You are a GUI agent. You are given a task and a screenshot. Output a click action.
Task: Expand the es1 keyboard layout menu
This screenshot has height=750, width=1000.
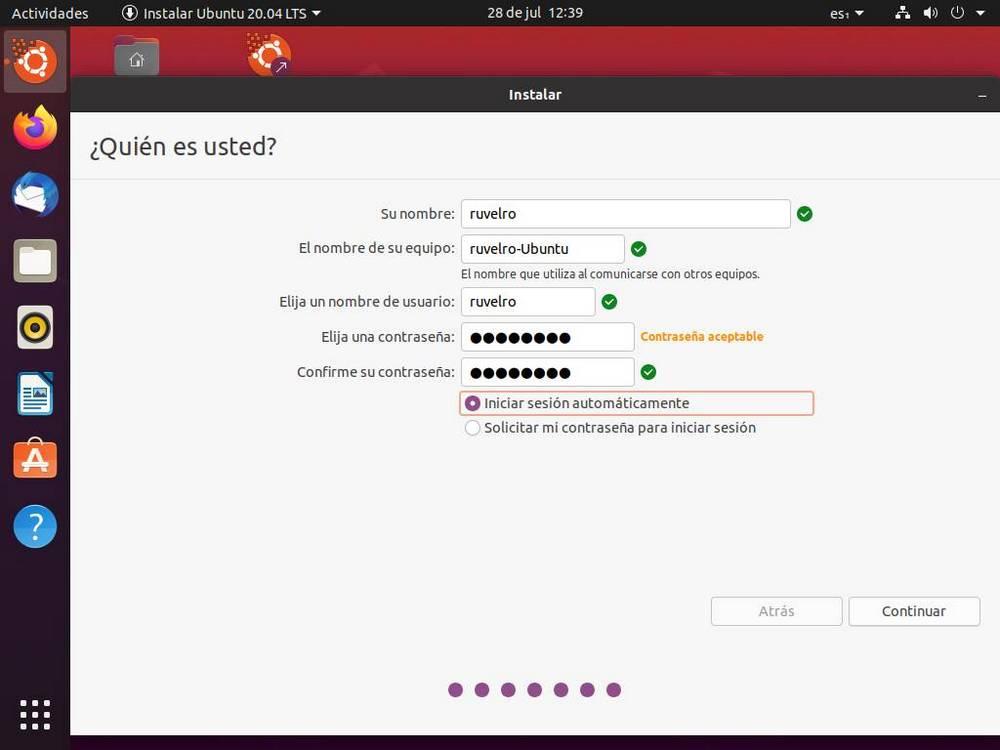point(845,13)
